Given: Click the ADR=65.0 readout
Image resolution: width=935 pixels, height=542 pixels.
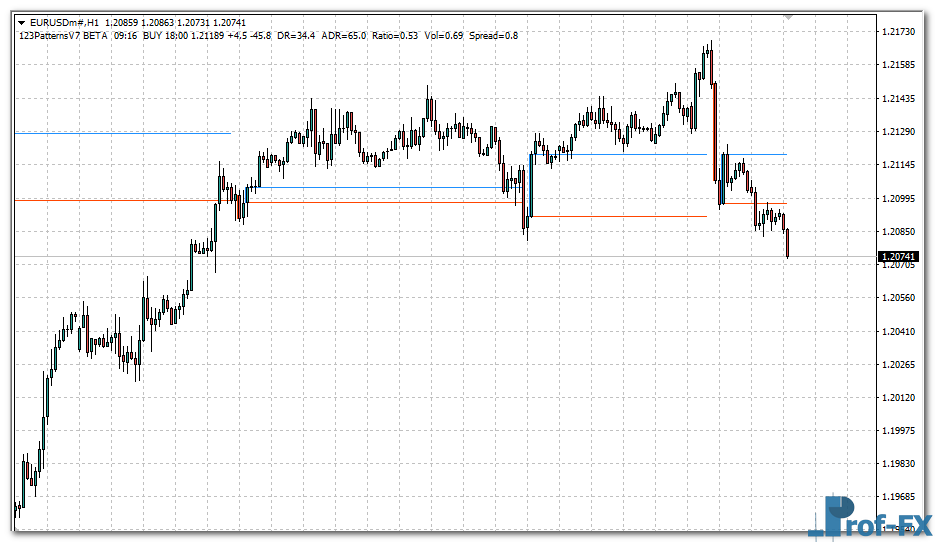Looking at the screenshot, I should [345, 36].
